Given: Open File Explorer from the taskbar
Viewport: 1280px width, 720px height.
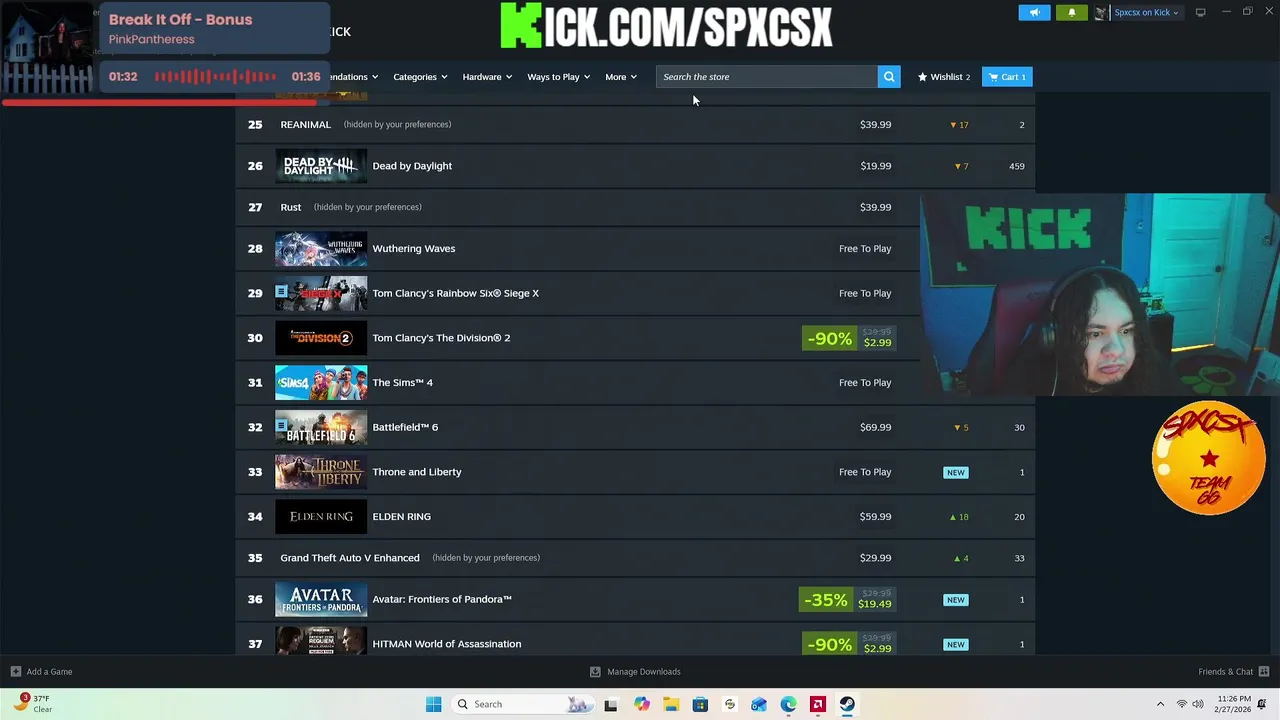Looking at the screenshot, I should 670,704.
